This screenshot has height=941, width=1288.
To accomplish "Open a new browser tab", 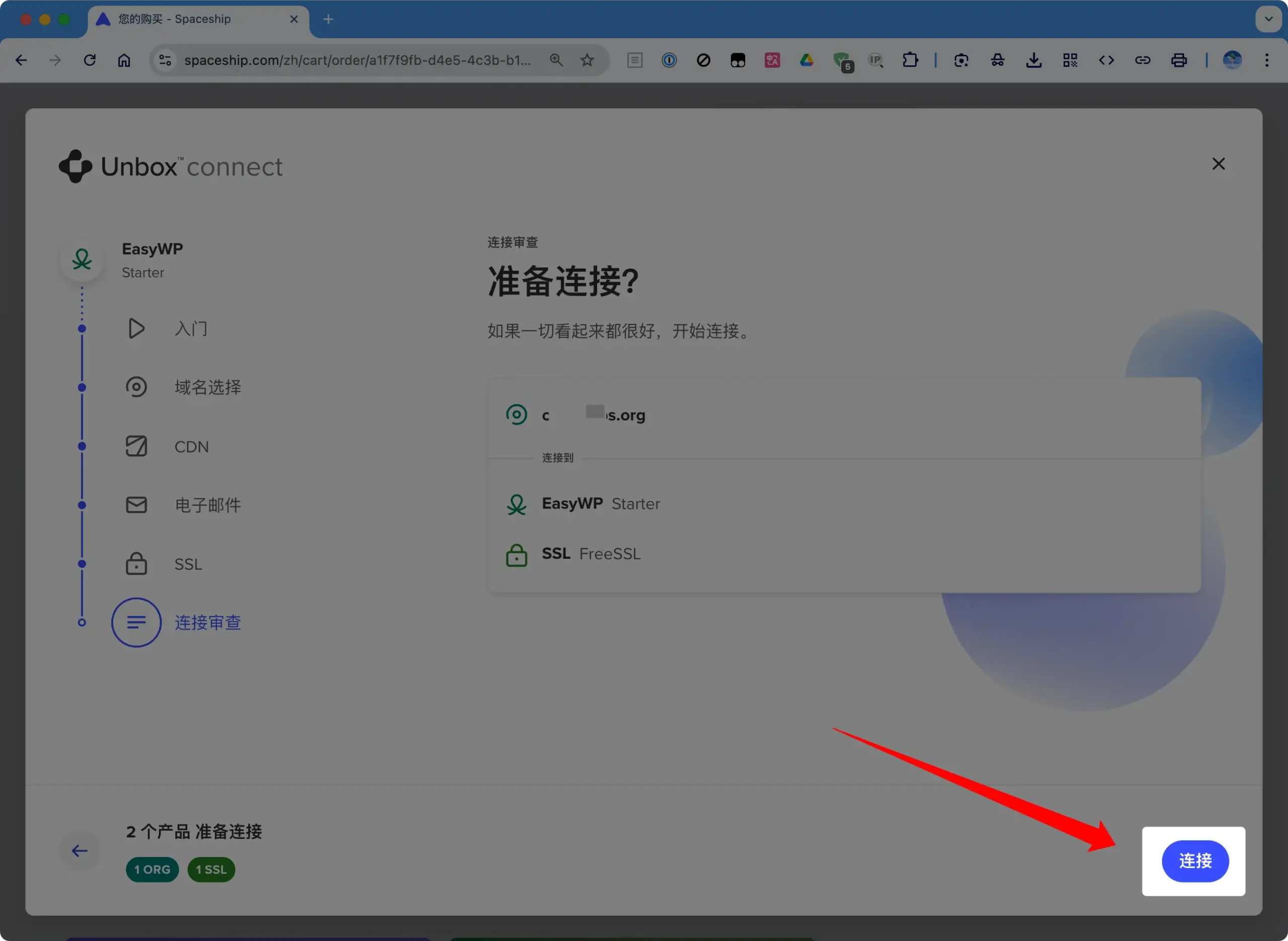I will point(328,20).
